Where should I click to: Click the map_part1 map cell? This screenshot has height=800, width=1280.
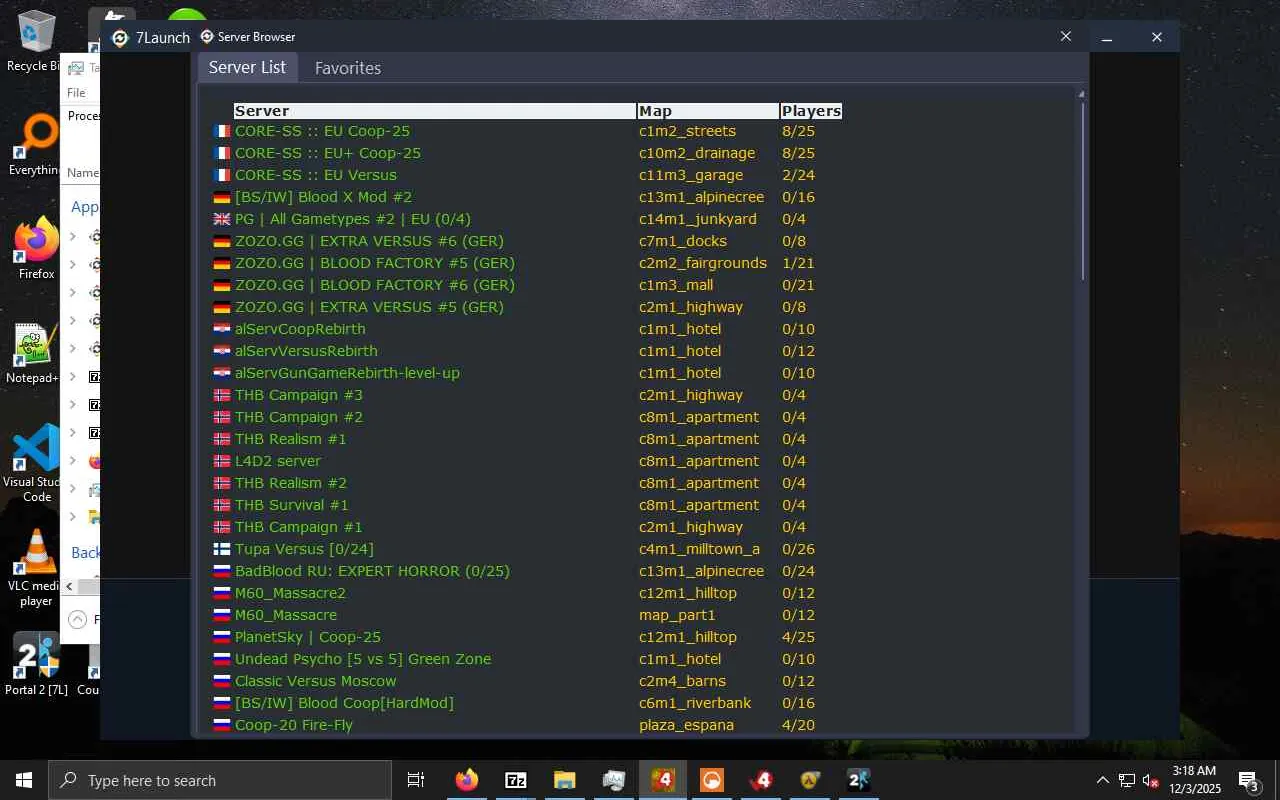(677, 615)
